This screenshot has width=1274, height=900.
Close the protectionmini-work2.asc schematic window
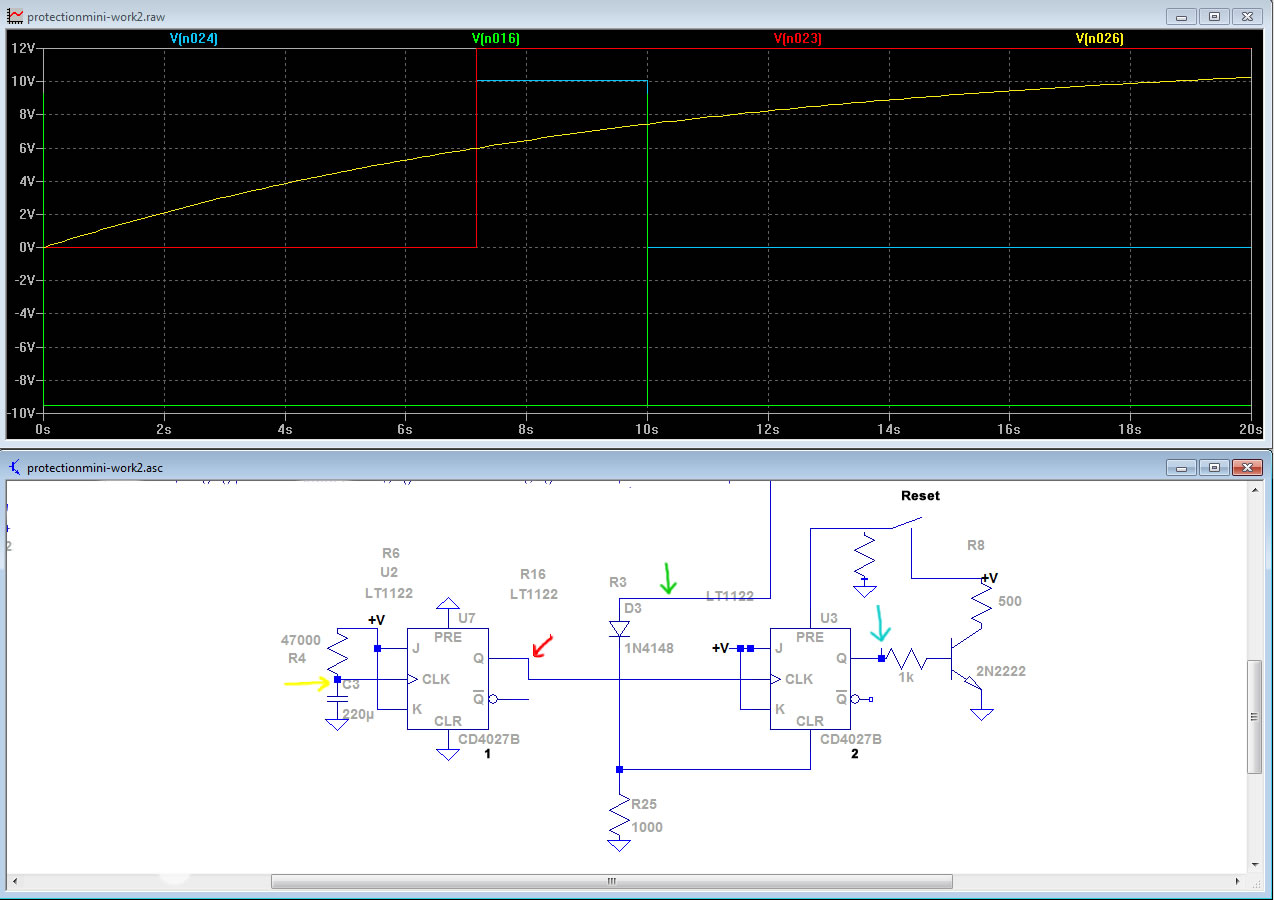point(1247,467)
